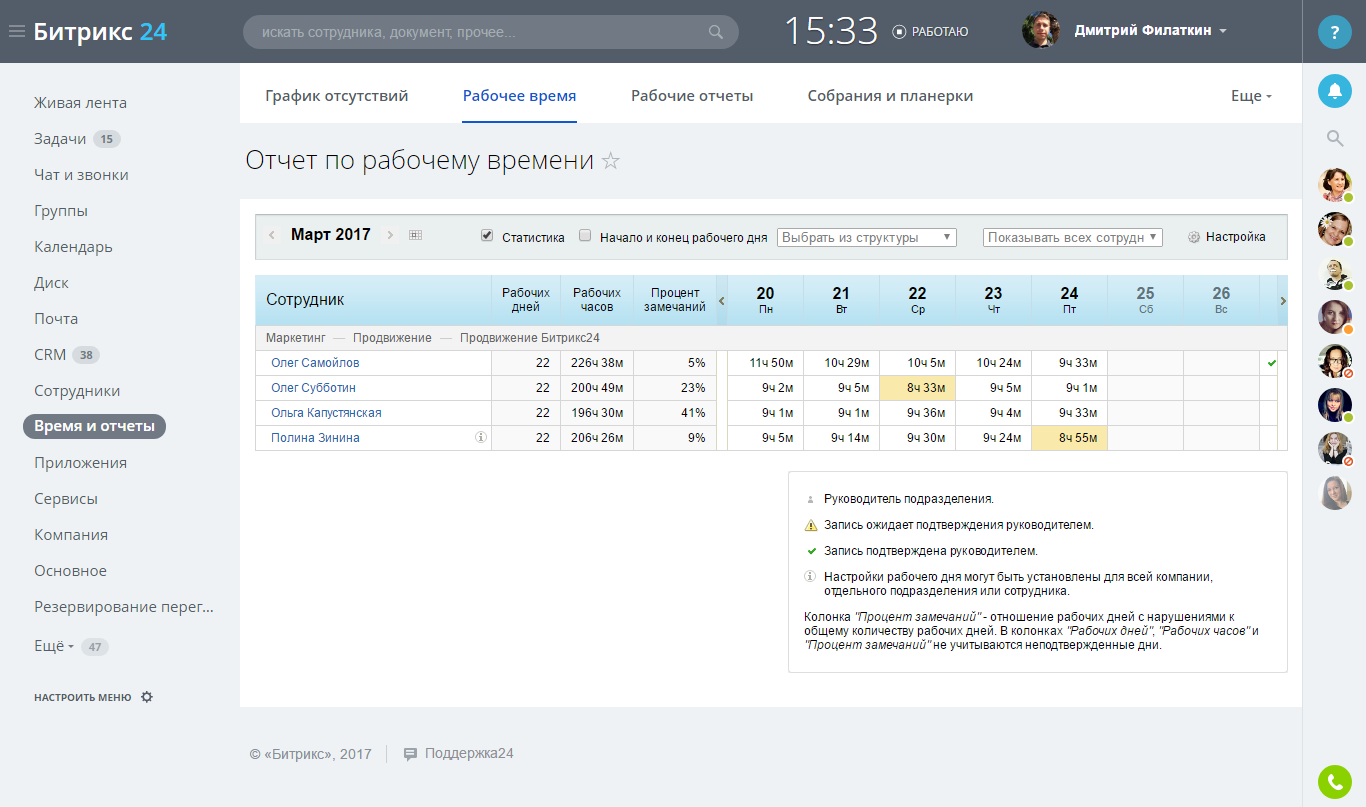
Task: Add report to favorites with star icon
Action: coord(611,161)
